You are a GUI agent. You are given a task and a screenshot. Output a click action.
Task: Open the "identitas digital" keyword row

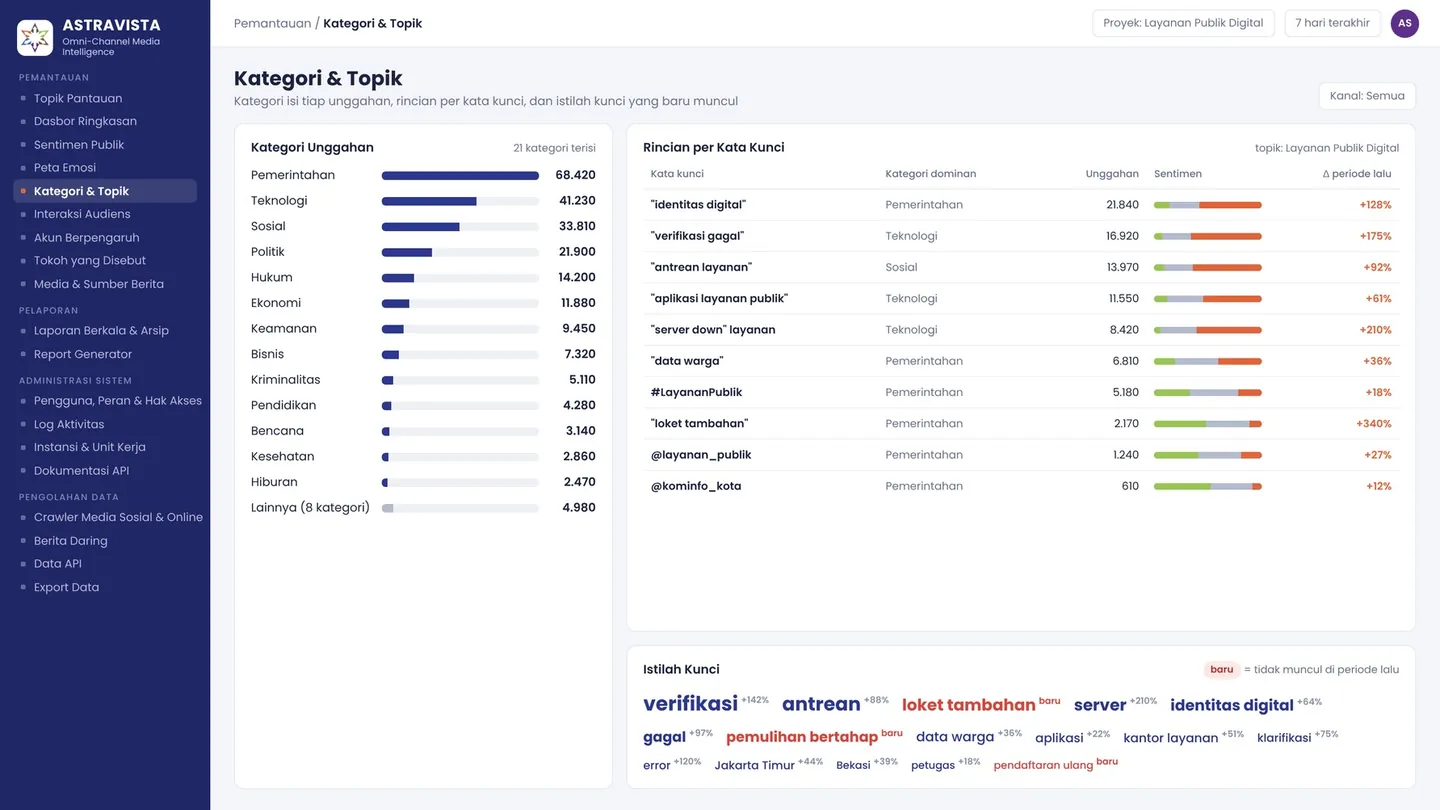coord(1021,205)
